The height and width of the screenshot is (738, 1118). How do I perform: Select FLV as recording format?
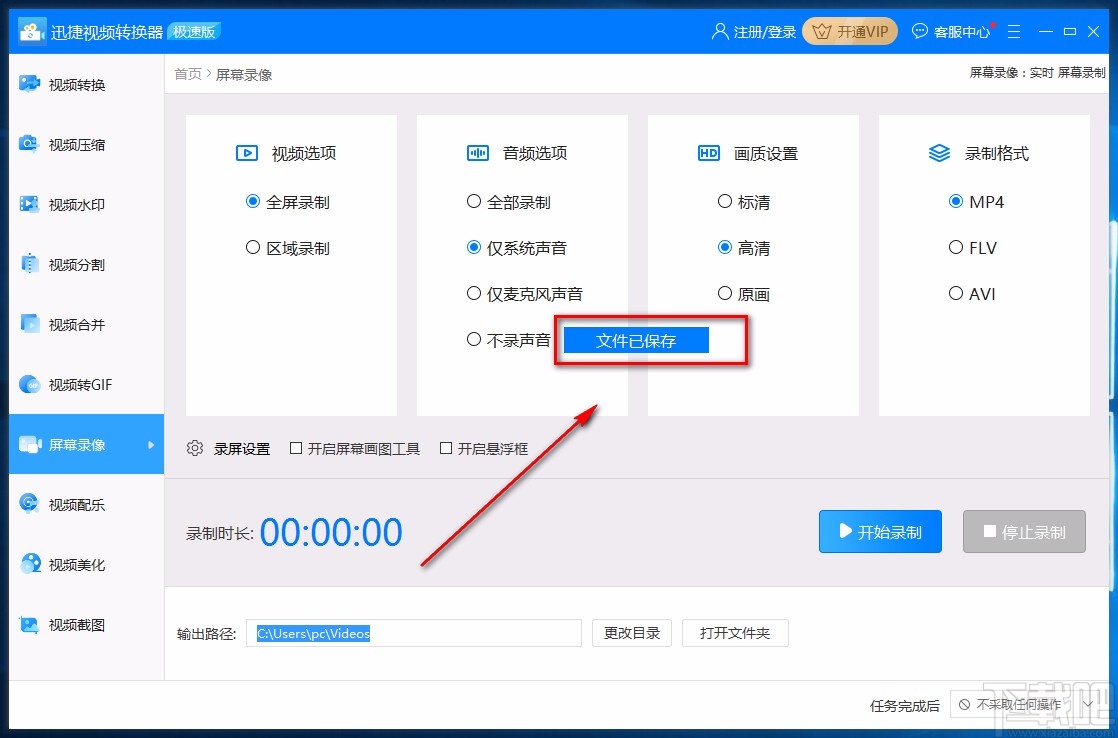pyautogui.click(x=956, y=247)
